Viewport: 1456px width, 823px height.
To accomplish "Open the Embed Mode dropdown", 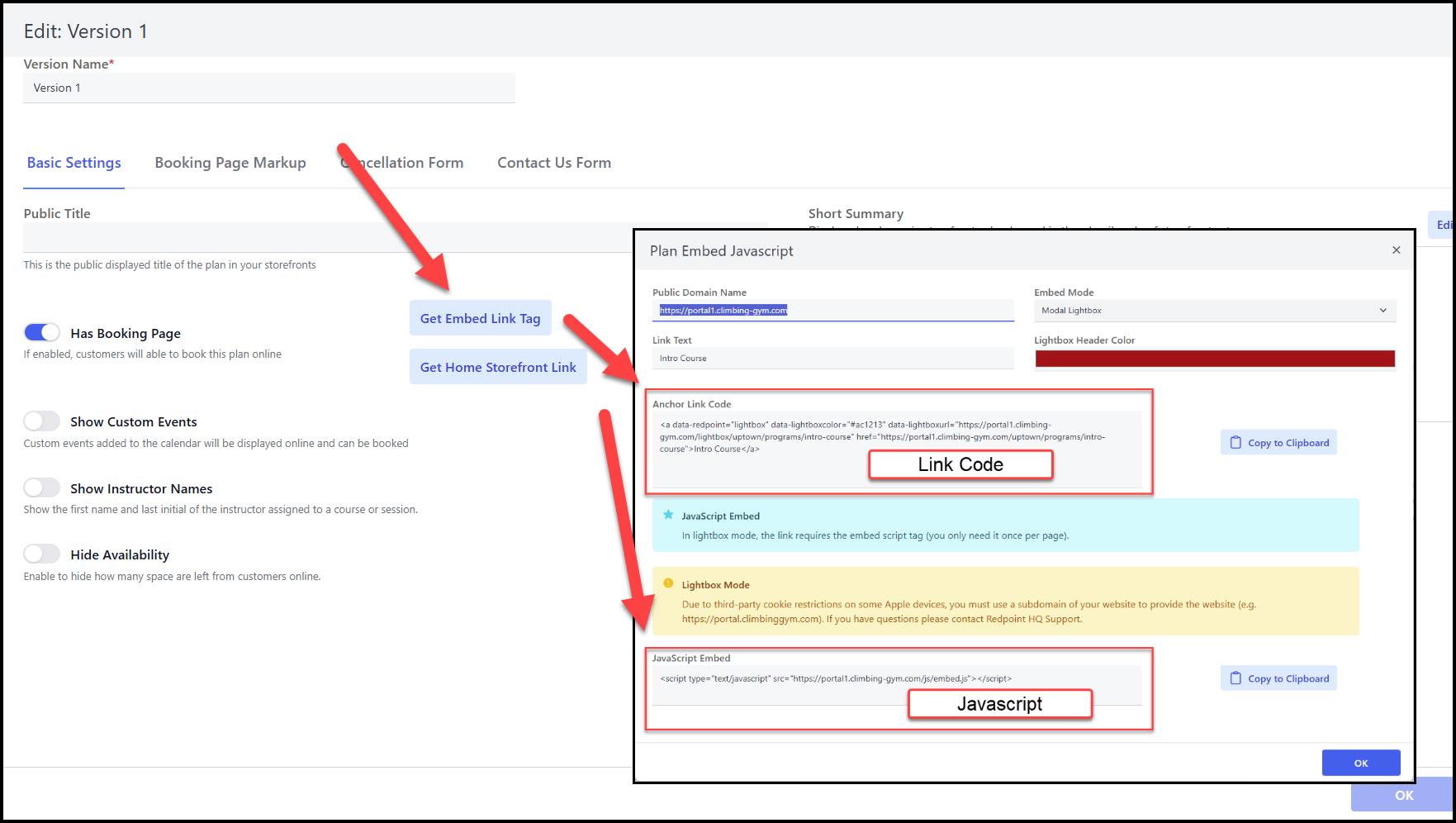I will tap(1214, 311).
